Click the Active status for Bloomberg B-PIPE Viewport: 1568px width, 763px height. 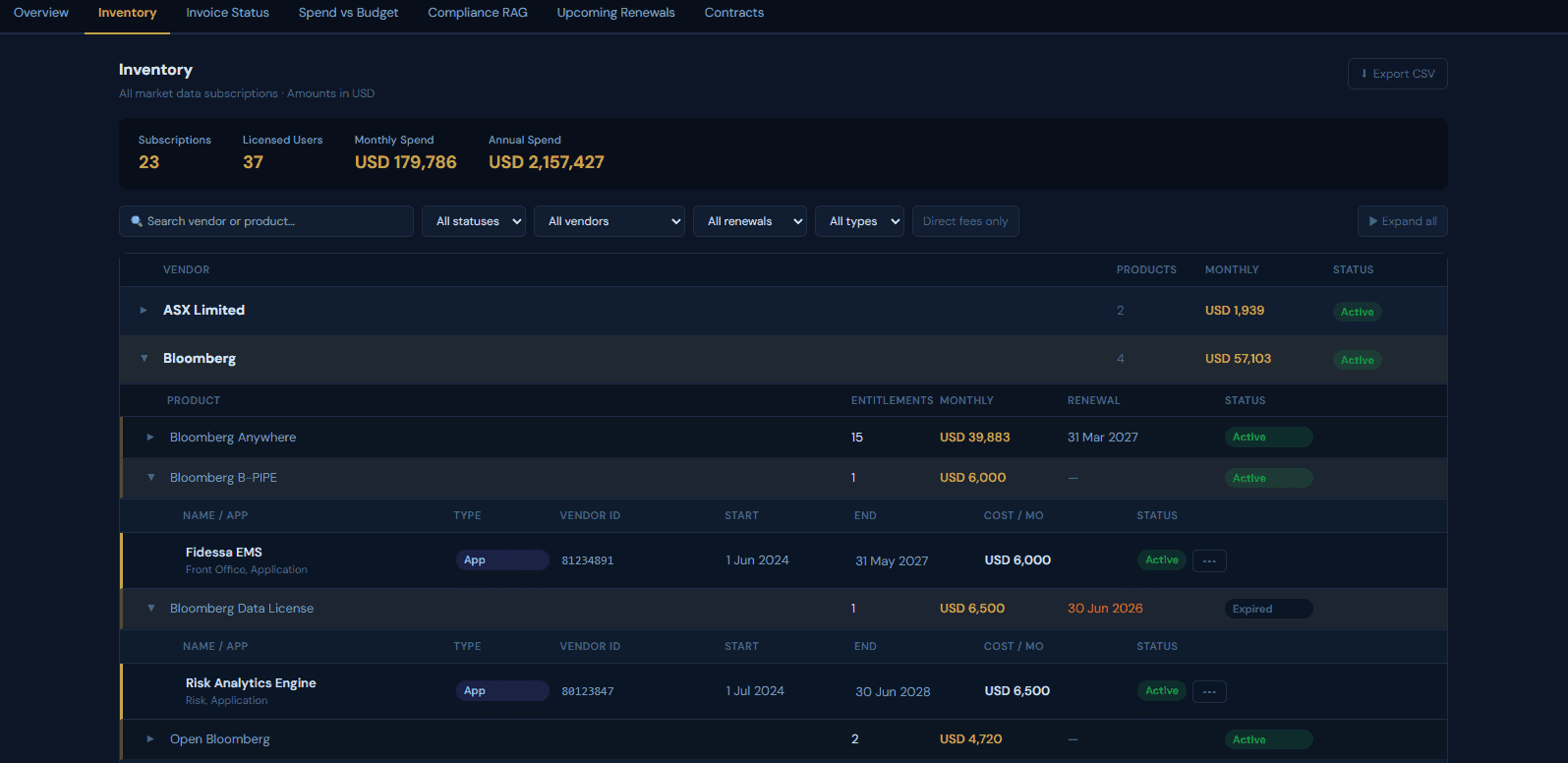(1268, 478)
